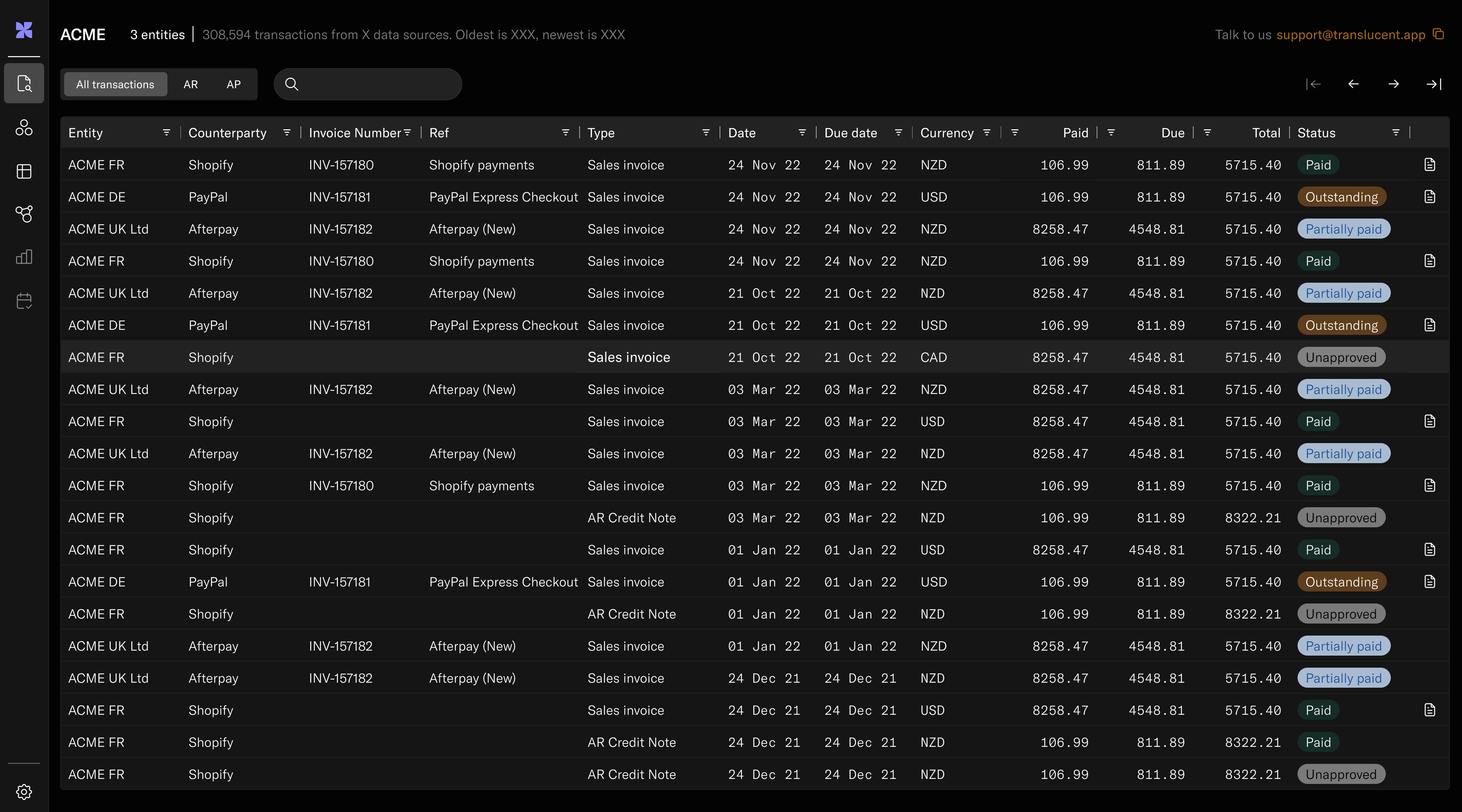Click Unapproved status in CAD row
This screenshot has width=1462, height=812.
(1341, 357)
